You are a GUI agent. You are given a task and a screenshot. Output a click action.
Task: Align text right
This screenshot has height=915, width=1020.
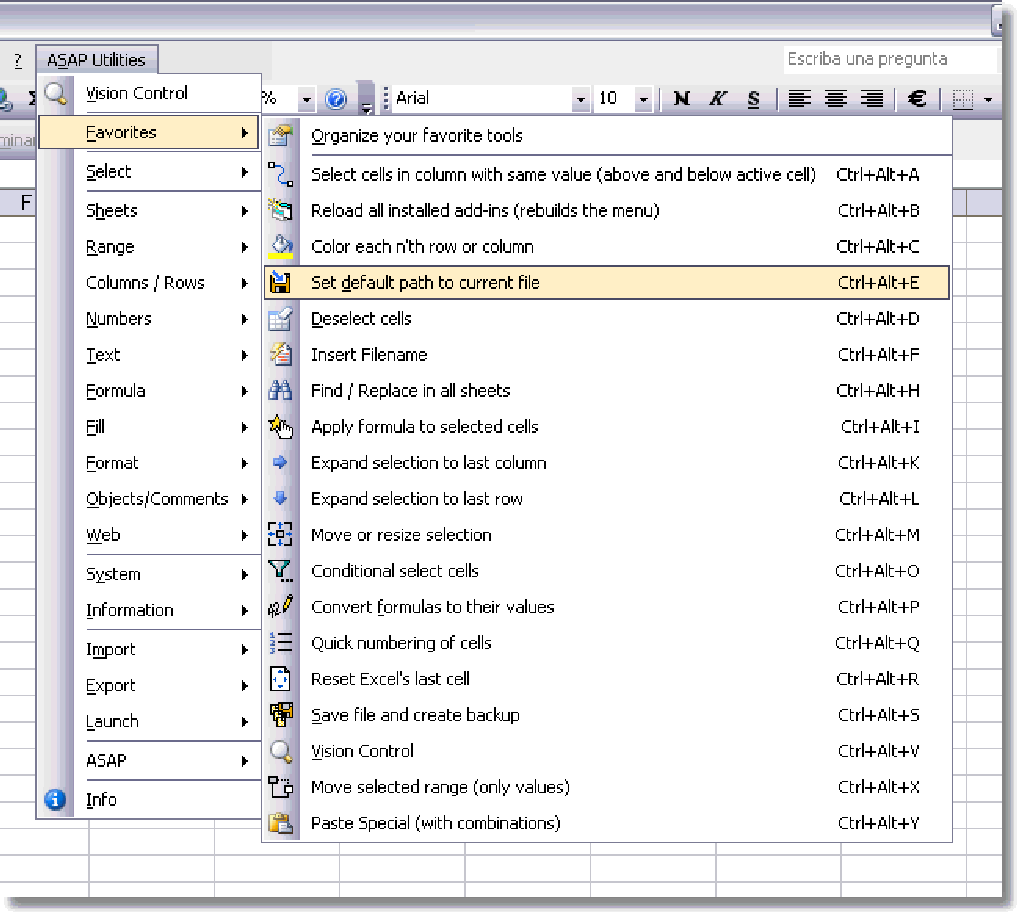pyautogui.click(x=872, y=99)
